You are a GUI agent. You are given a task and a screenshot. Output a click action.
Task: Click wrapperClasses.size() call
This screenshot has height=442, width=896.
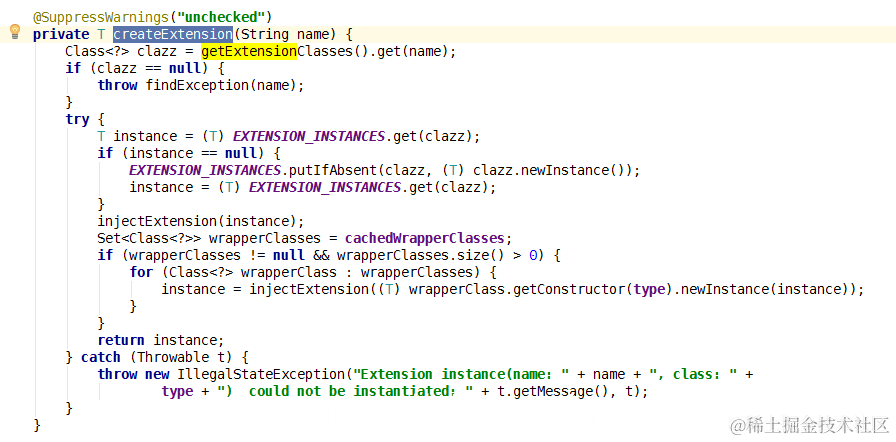(420, 255)
